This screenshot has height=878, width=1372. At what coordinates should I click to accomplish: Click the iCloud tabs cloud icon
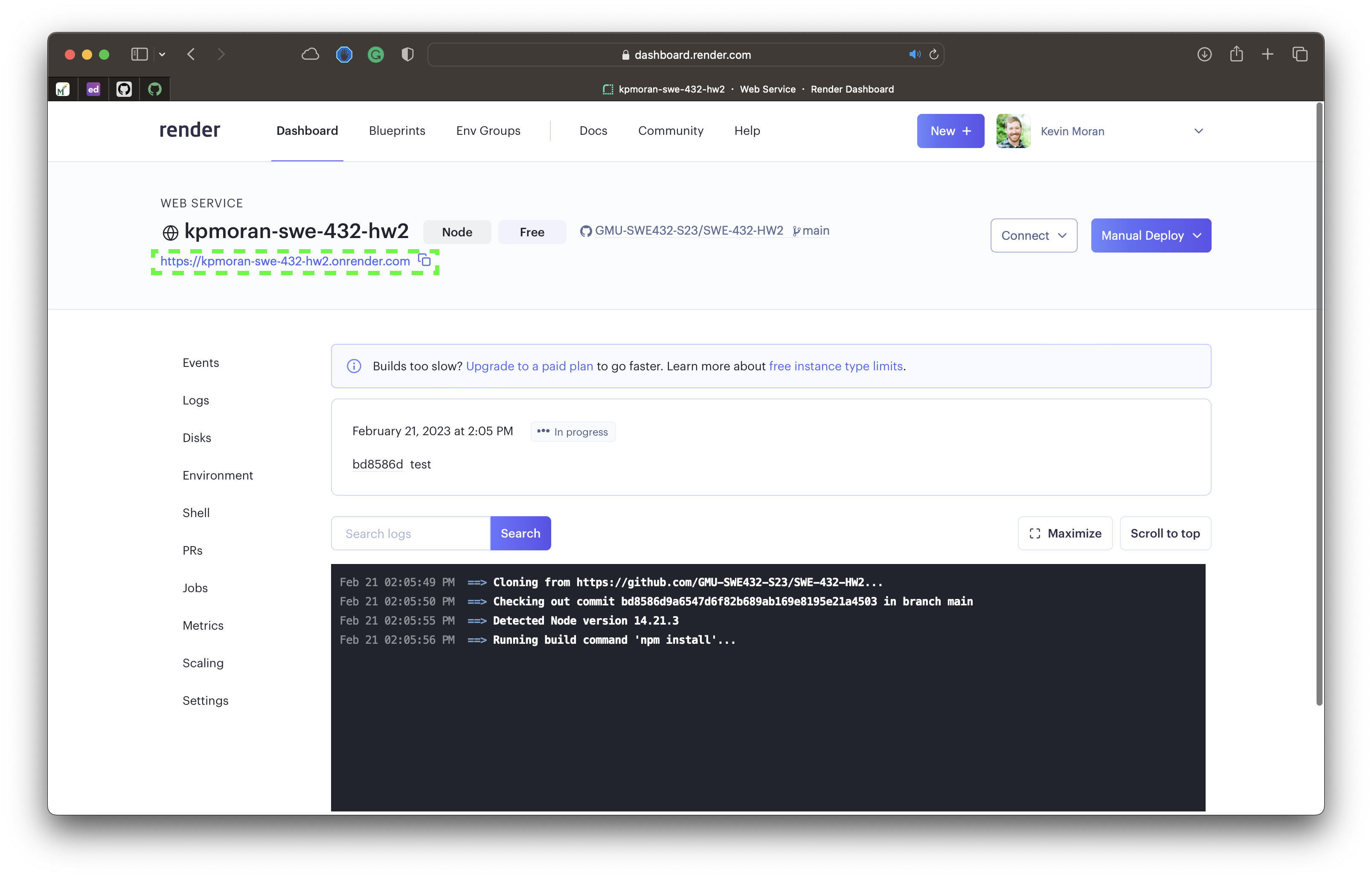point(310,54)
